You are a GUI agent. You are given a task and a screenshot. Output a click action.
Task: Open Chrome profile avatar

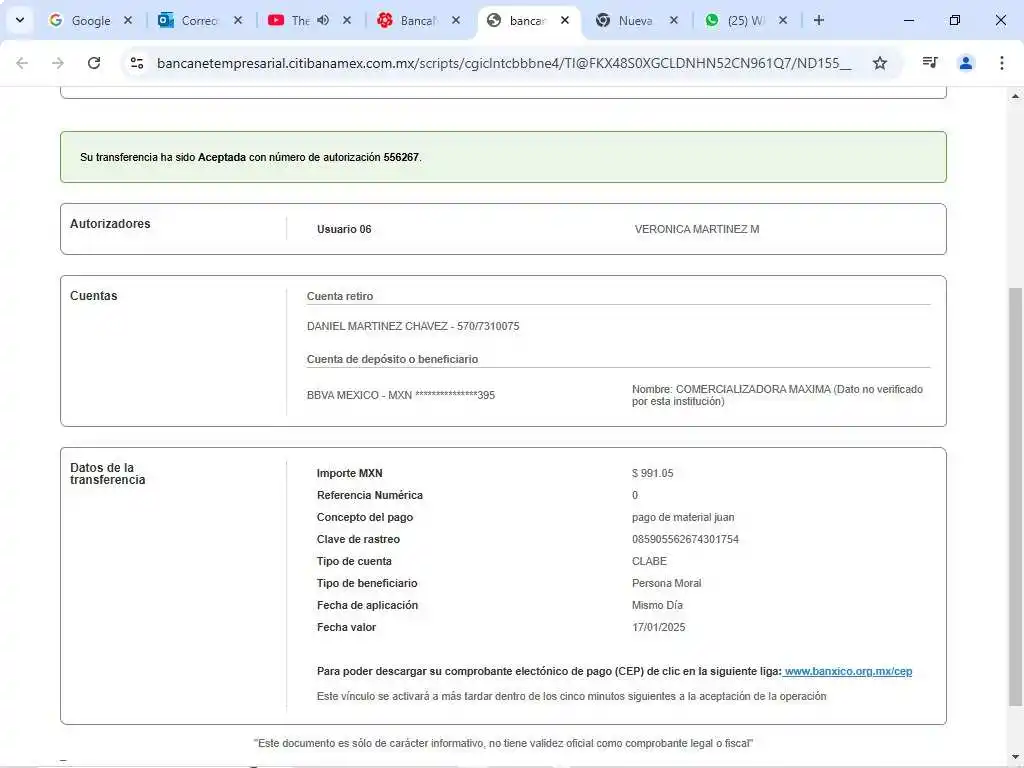click(966, 63)
